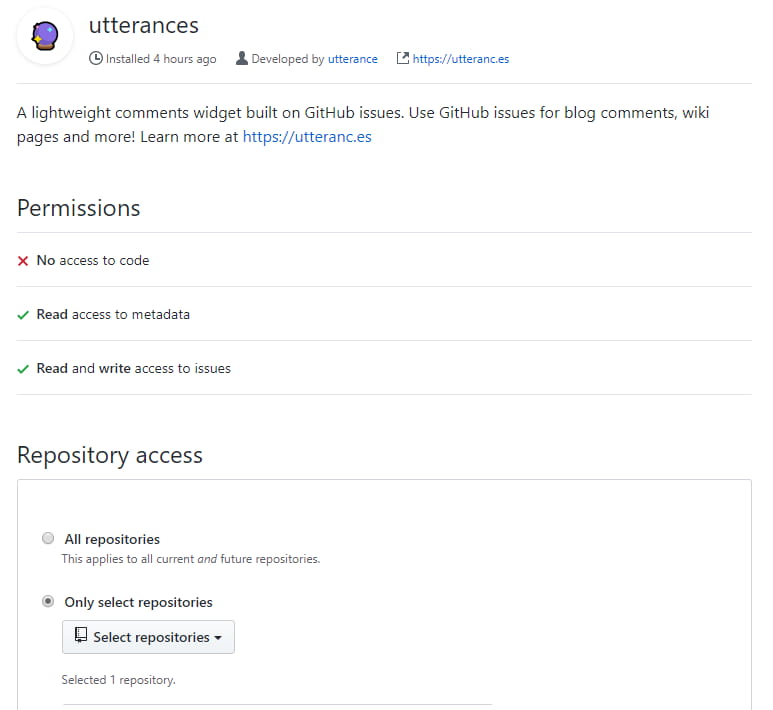This screenshot has height=710, width=773.
Task: Select the Only select repositories radio button
Action: coord(48,601)
